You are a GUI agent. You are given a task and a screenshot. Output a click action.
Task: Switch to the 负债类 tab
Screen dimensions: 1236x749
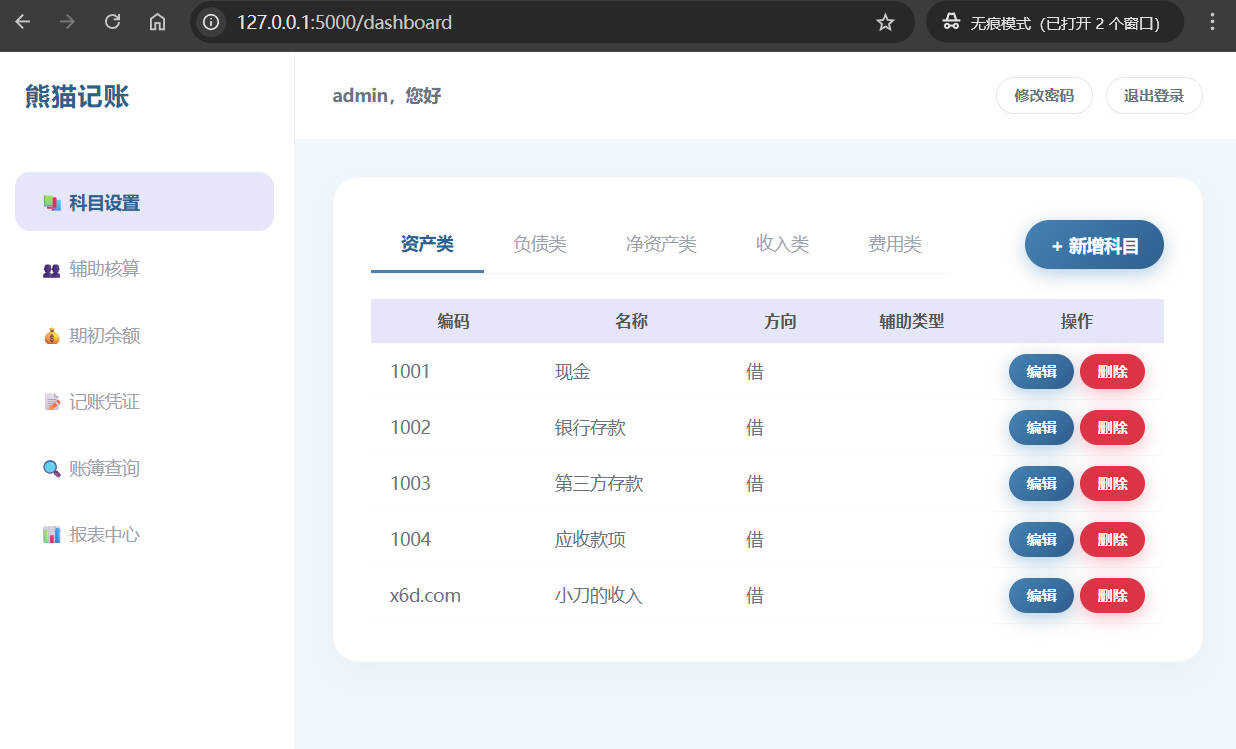tap(540, 243)
